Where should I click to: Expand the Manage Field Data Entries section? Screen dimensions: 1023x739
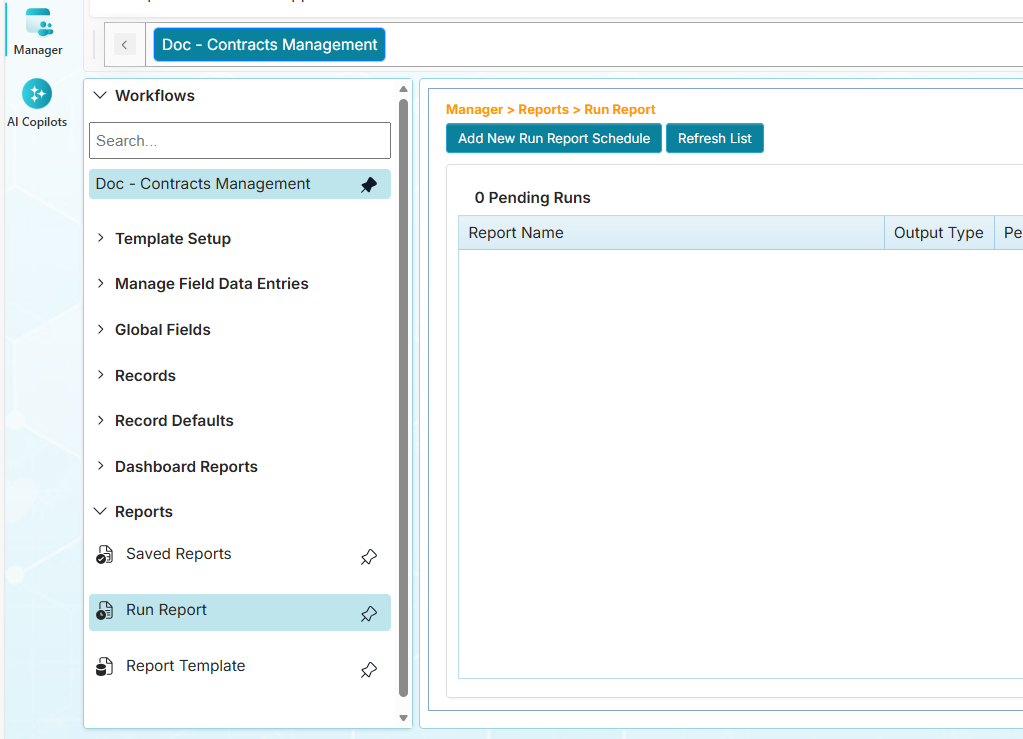point(100,284)
